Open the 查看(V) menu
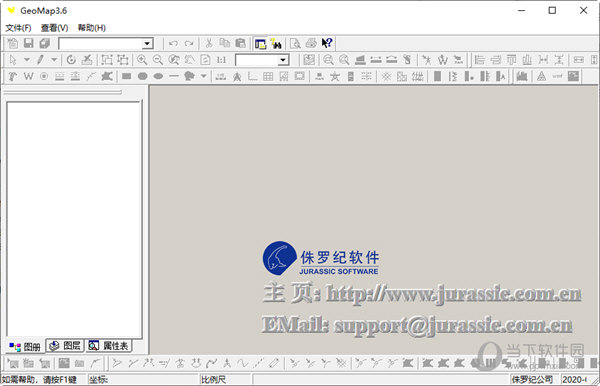The image size is (600, 386). pos(54,28)
